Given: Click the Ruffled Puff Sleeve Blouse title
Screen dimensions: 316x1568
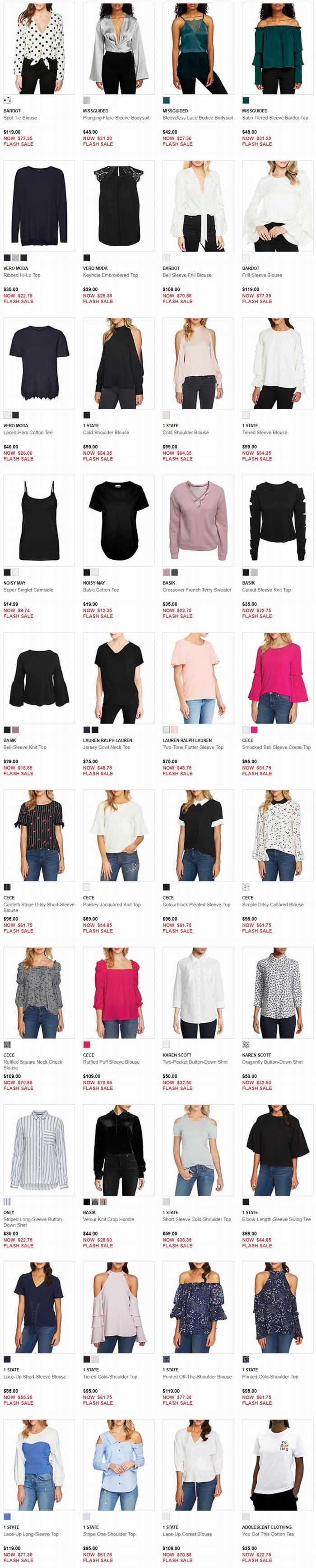Looking at the screenshot, I should (x=111, y=1062).
